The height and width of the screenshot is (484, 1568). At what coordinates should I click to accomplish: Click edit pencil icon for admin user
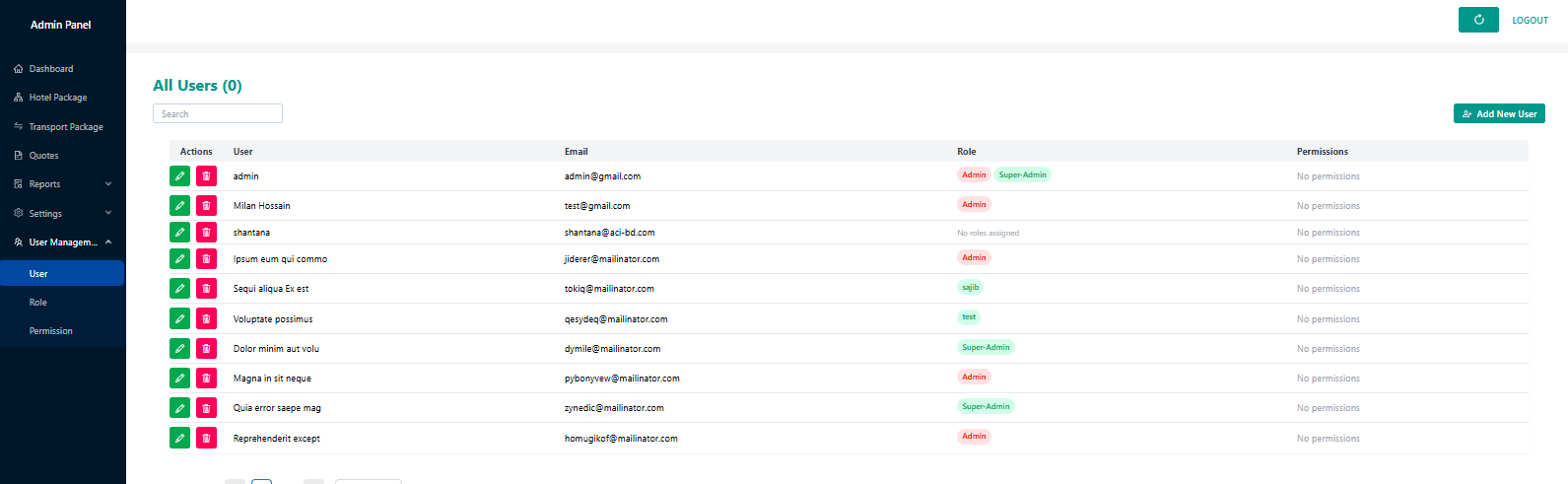(x=179, y=176)
